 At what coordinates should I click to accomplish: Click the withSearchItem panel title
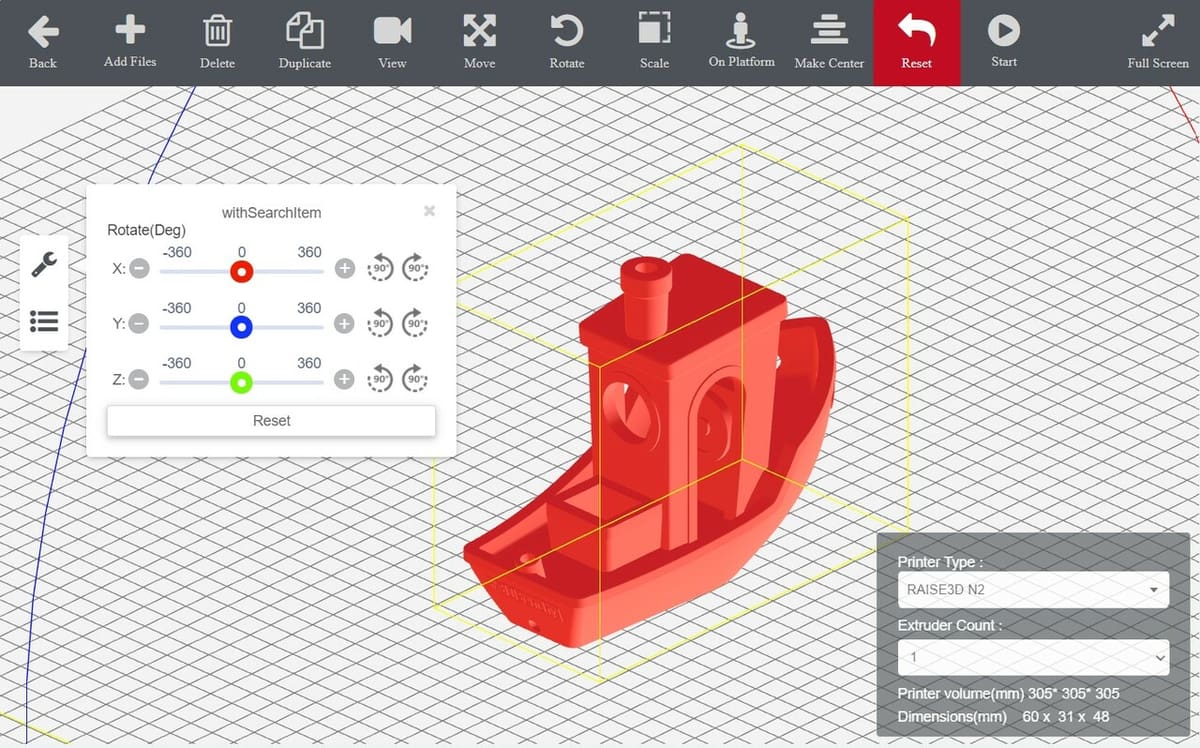[x=271, y=213]
